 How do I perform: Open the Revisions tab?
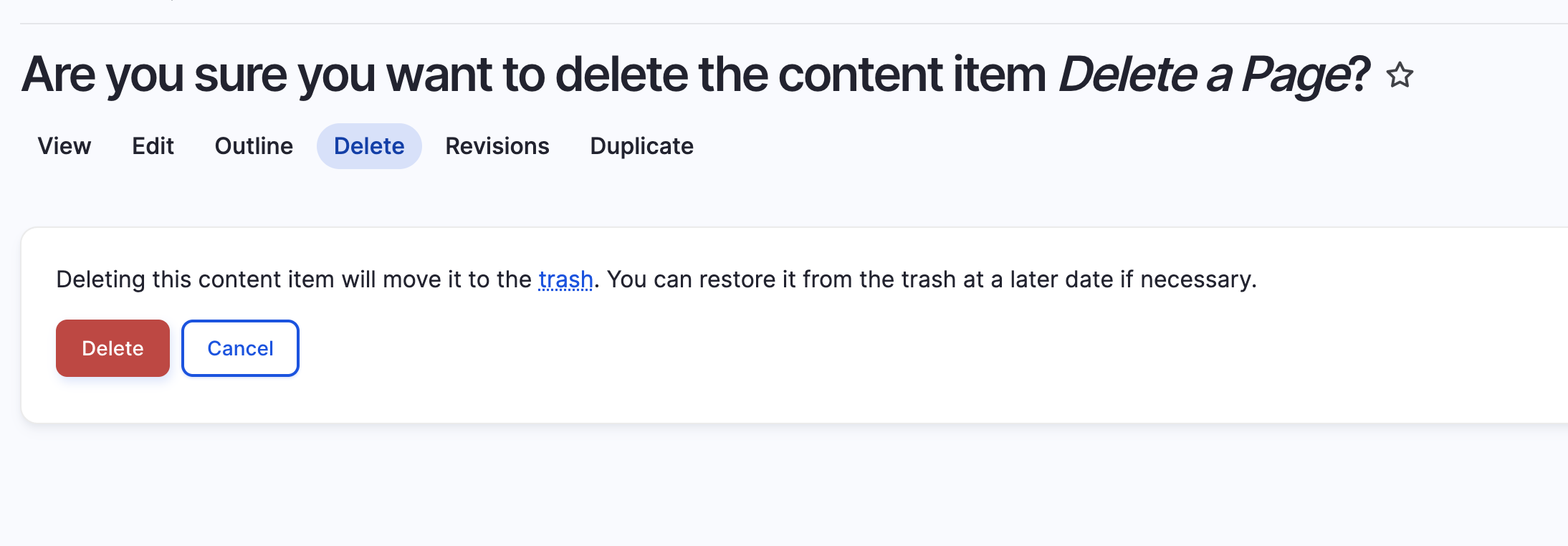click(x=497, y=146)
